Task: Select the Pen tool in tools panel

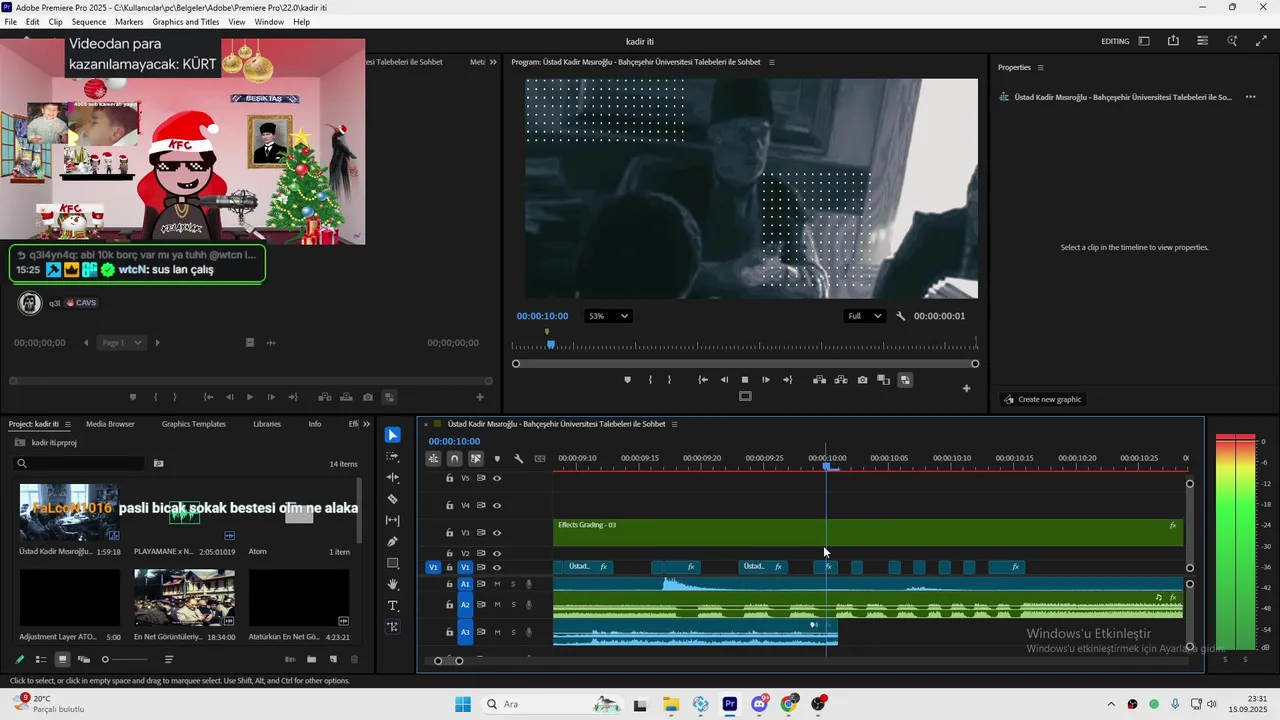Action: click(393, 542)
